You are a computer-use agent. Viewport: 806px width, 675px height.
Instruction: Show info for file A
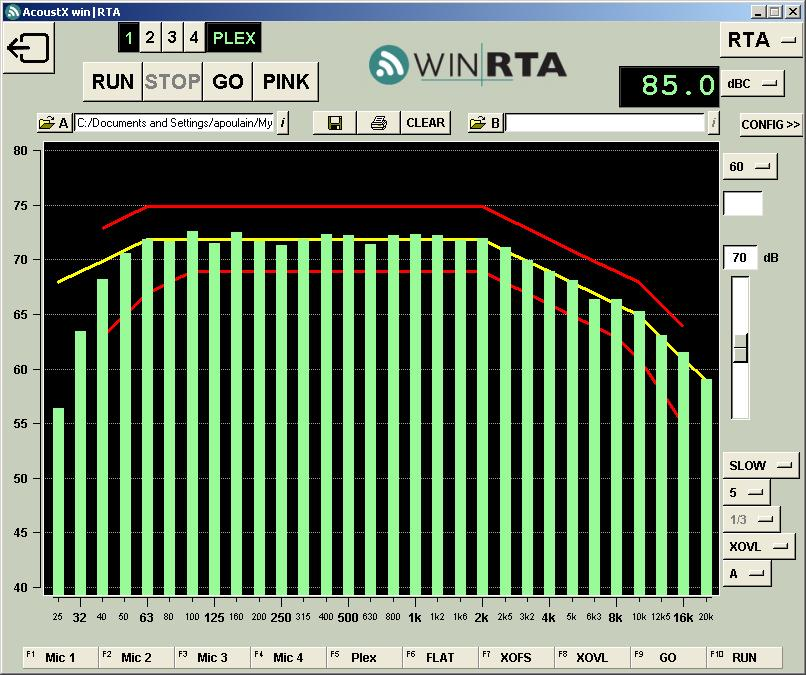click(283, 123)
